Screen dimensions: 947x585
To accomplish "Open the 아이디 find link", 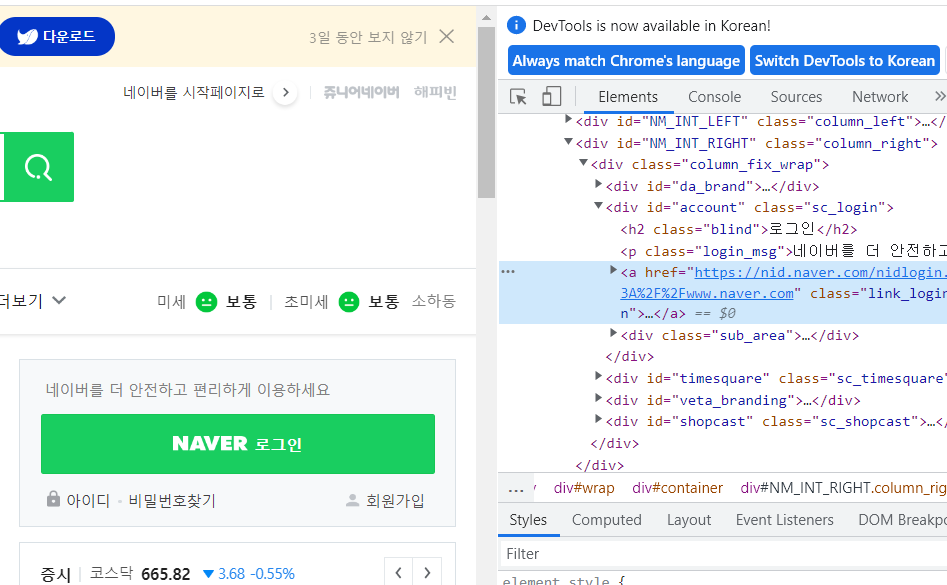I will tap(88, 500).
